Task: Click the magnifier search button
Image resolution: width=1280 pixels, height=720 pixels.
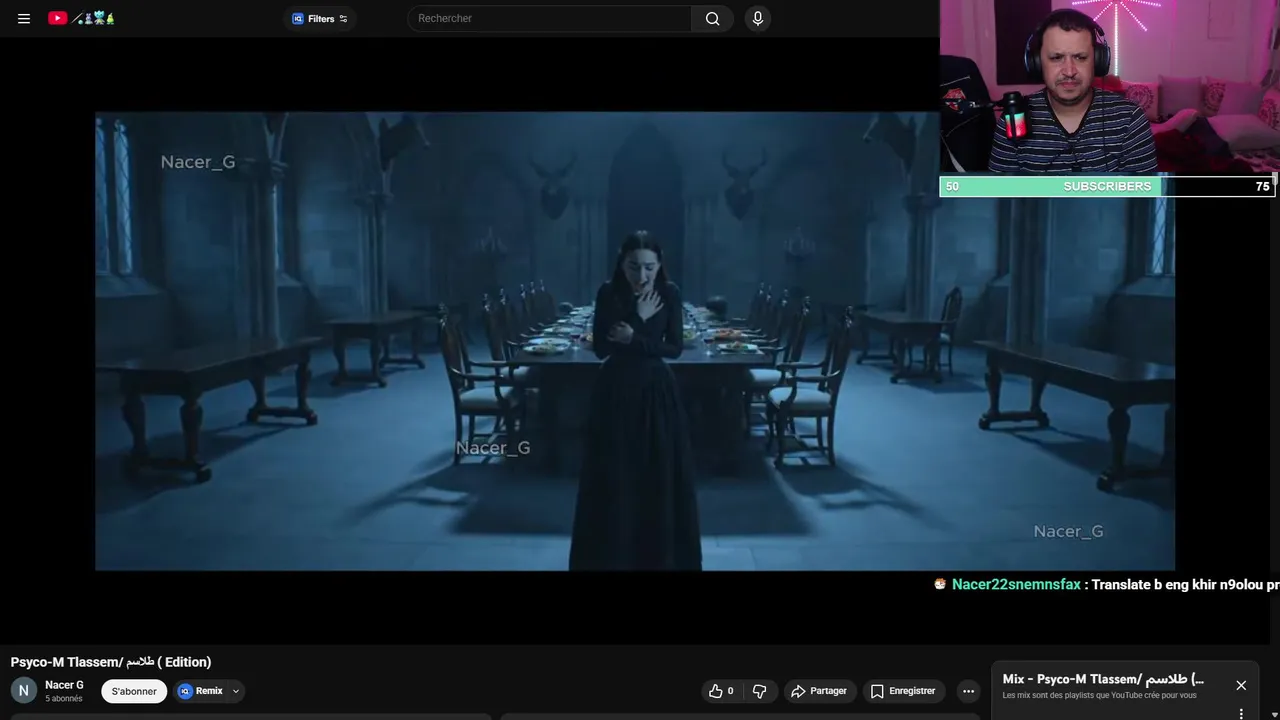Action: point(712,18)
